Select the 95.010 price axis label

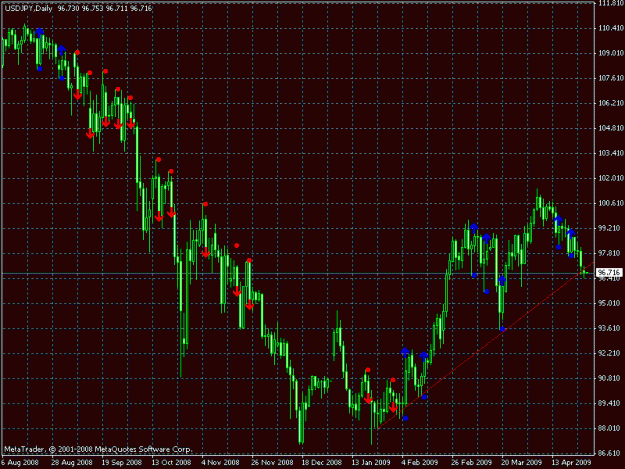point(610,303)
